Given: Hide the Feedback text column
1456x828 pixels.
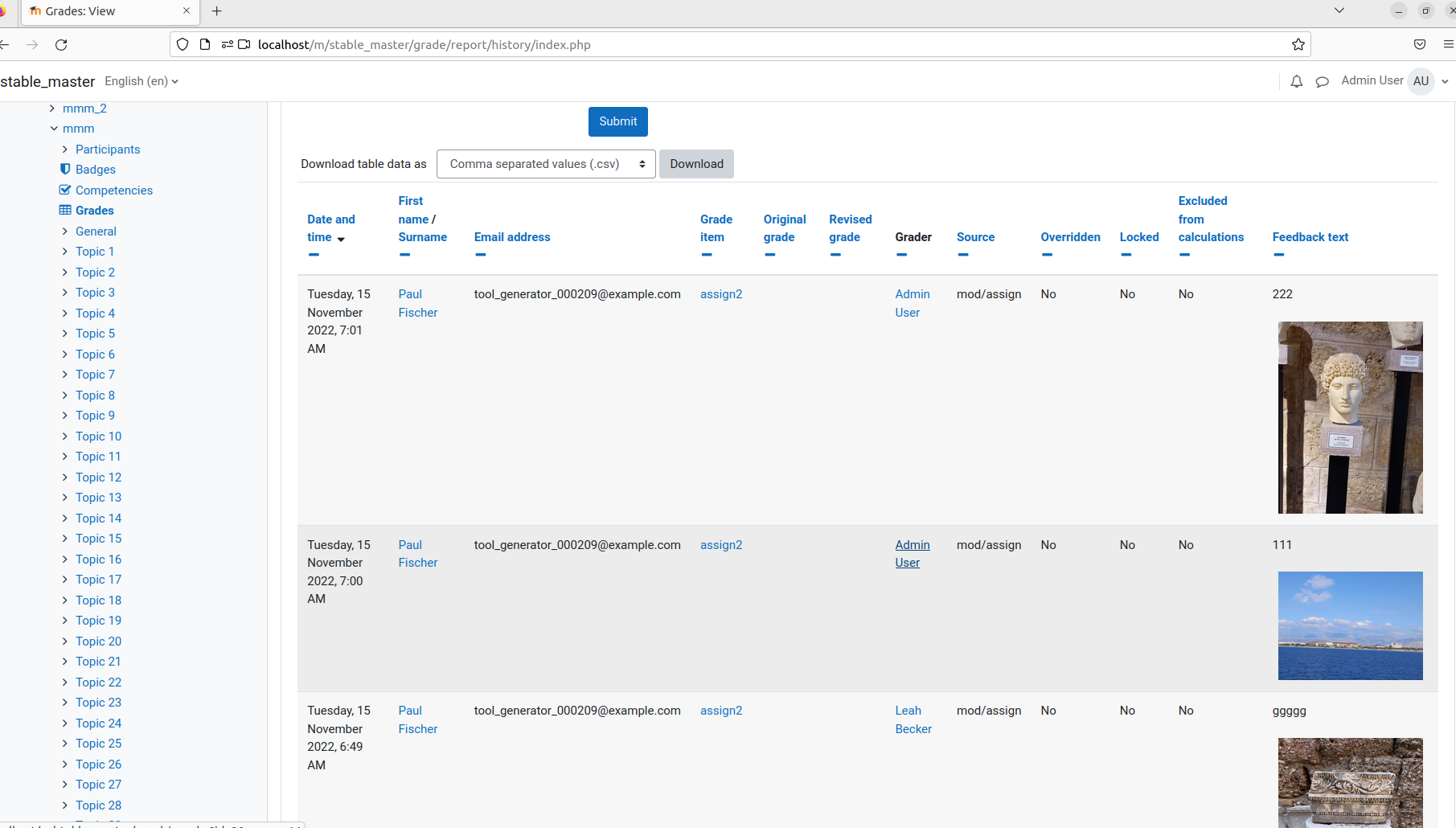Looking at the screenshot, I should coord(1278,255).
